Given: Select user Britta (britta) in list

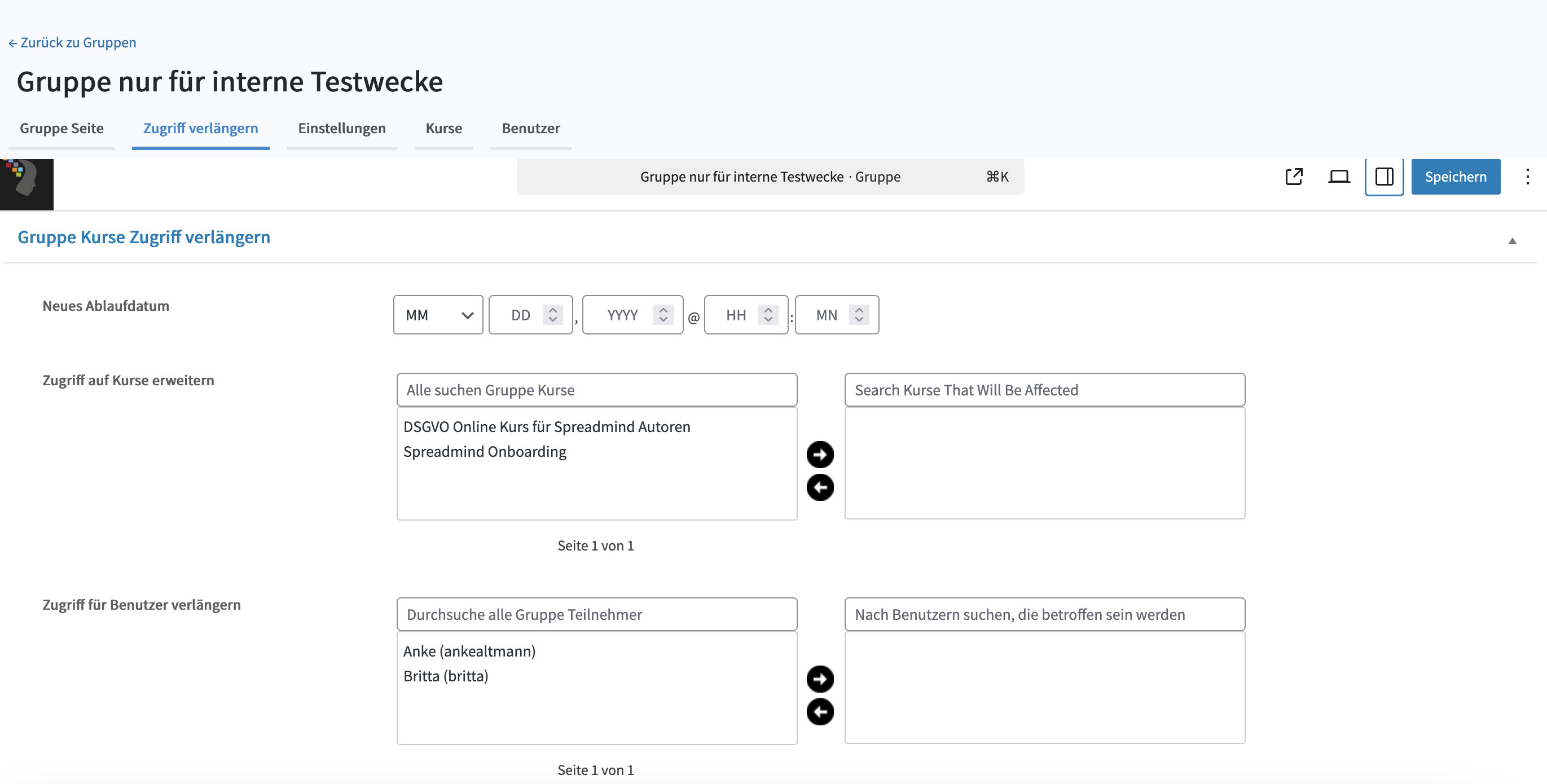Looking at the screenshot, I should [446, 676].
